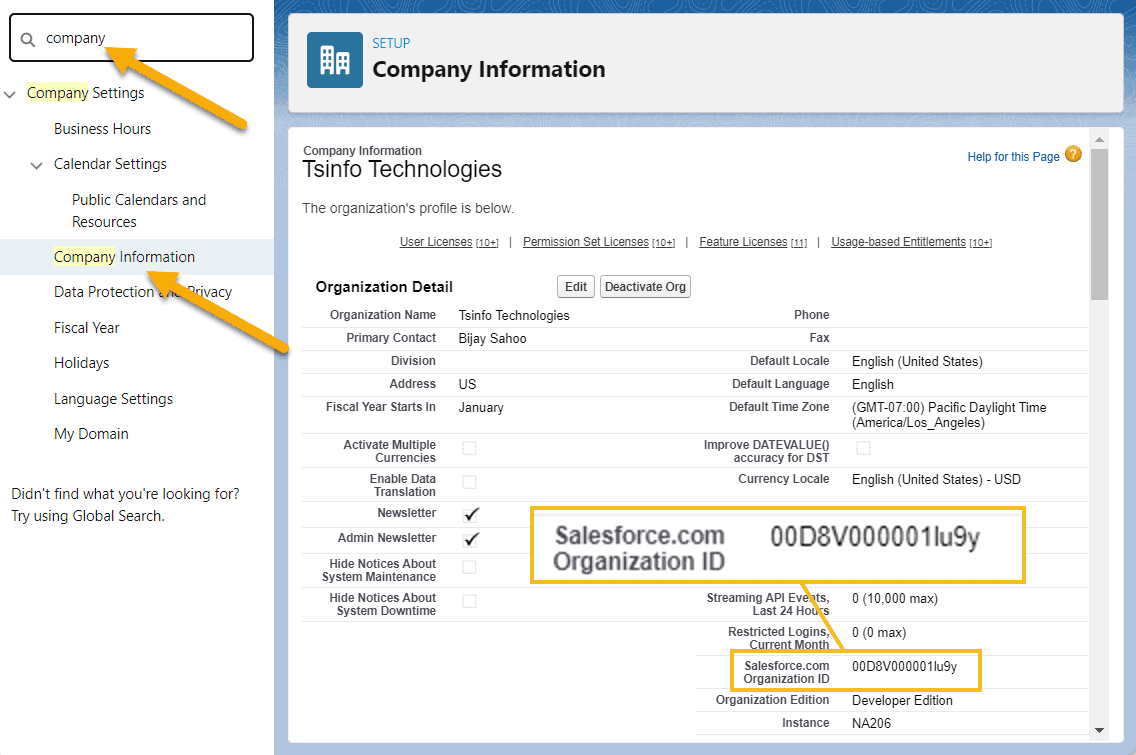
Task: Click the Help question mark icon
Action: pyautogui.click(x=1073, y=155)
